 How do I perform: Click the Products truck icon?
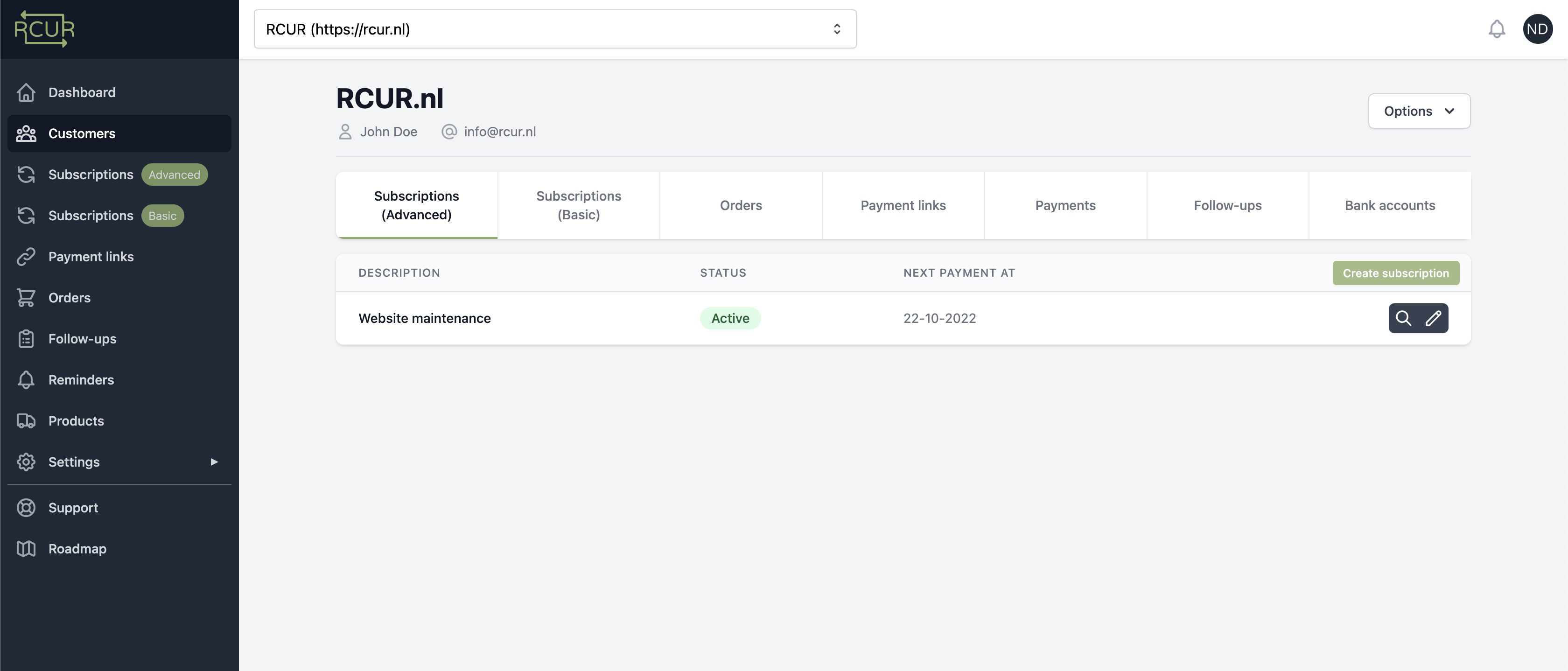coord(26,421)
